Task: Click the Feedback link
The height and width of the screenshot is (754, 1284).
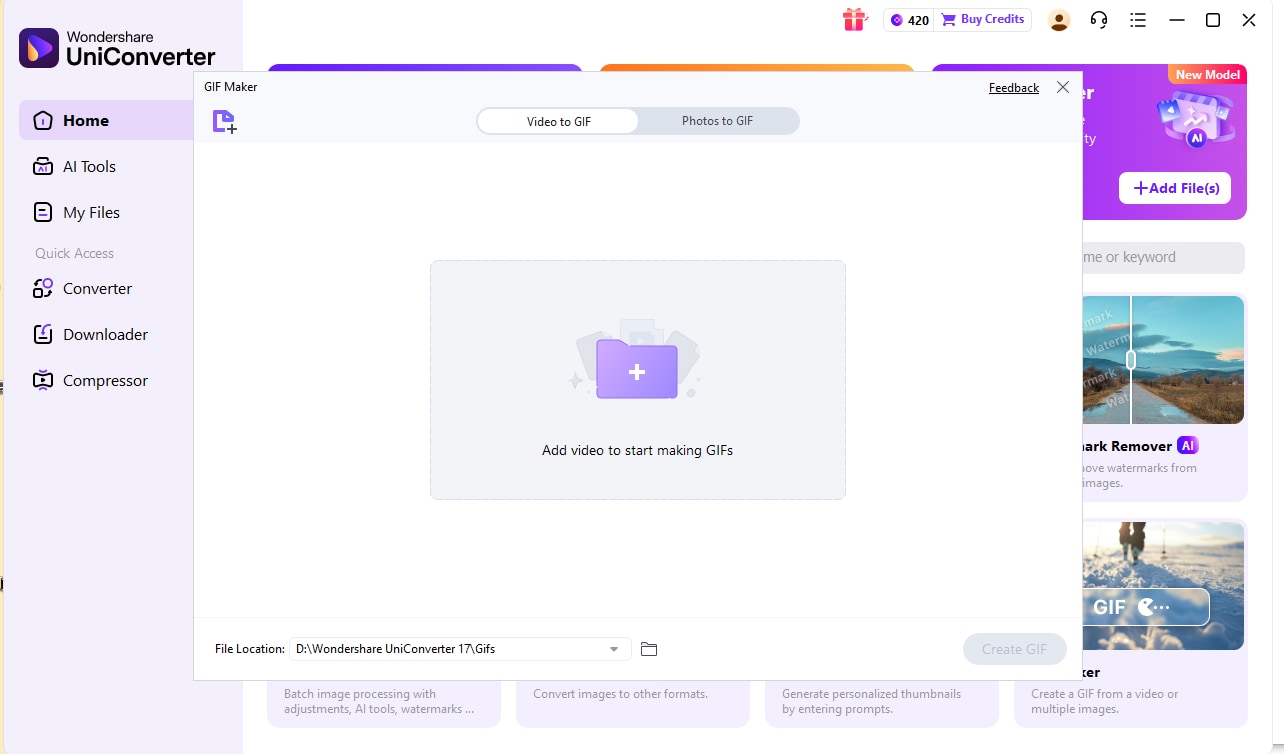Action: [1014, 88]
